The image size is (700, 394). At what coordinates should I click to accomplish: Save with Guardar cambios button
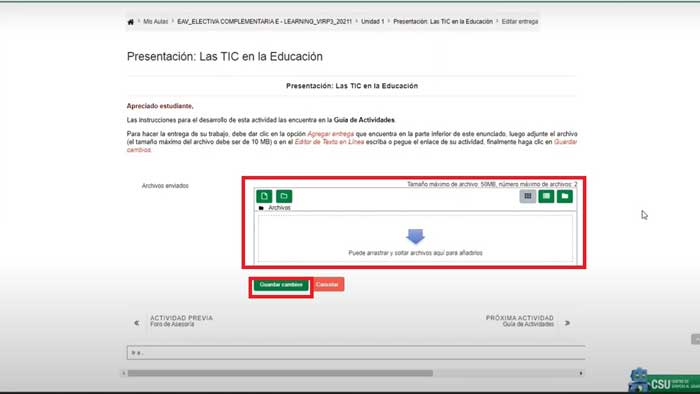point(281,285)
